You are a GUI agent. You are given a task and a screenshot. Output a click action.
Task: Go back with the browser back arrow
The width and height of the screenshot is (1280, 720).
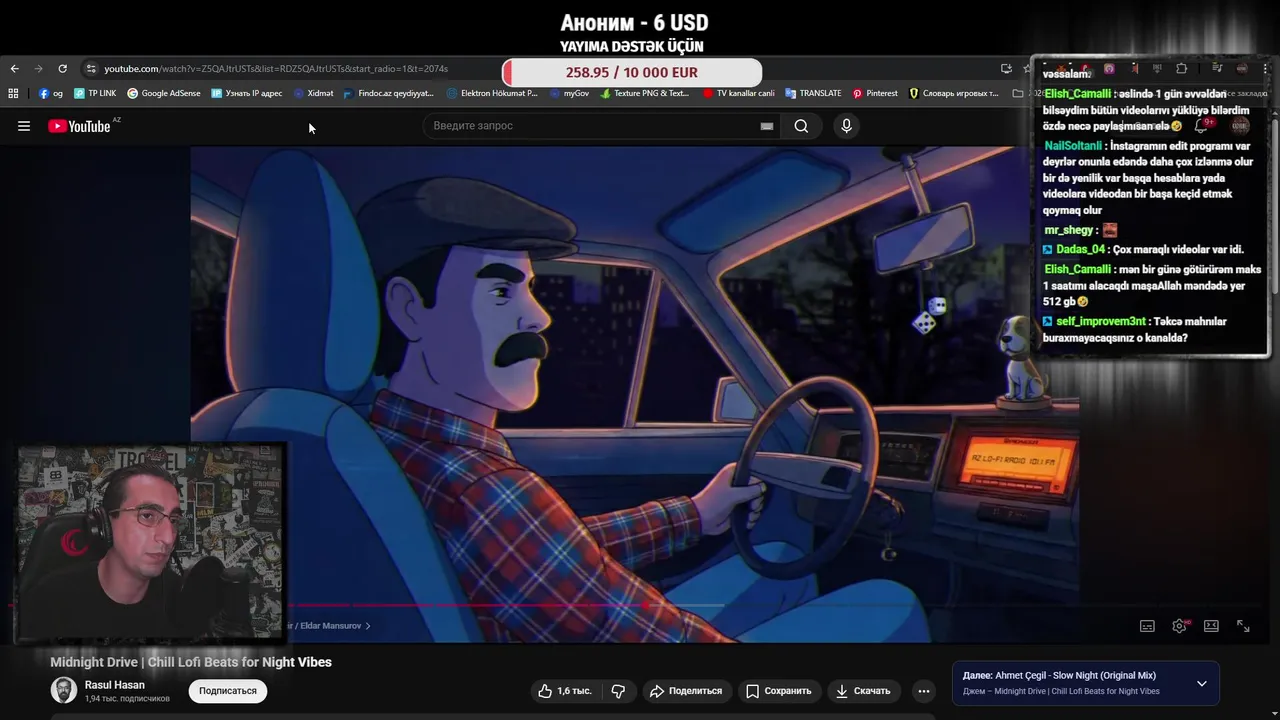point(14,69)
